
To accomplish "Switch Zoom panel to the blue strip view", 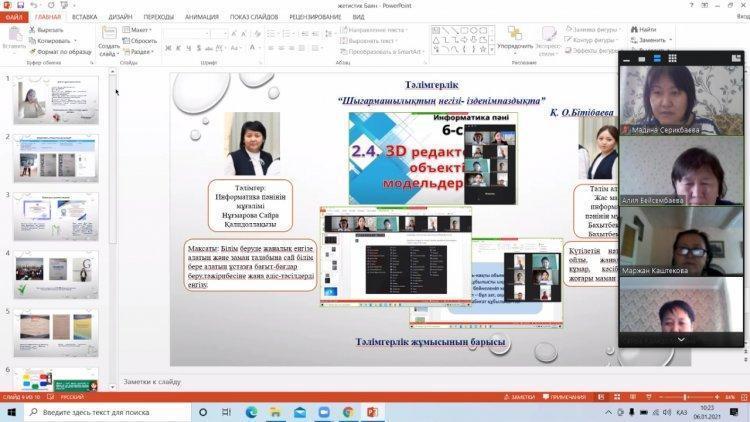I will coord(657,58).
